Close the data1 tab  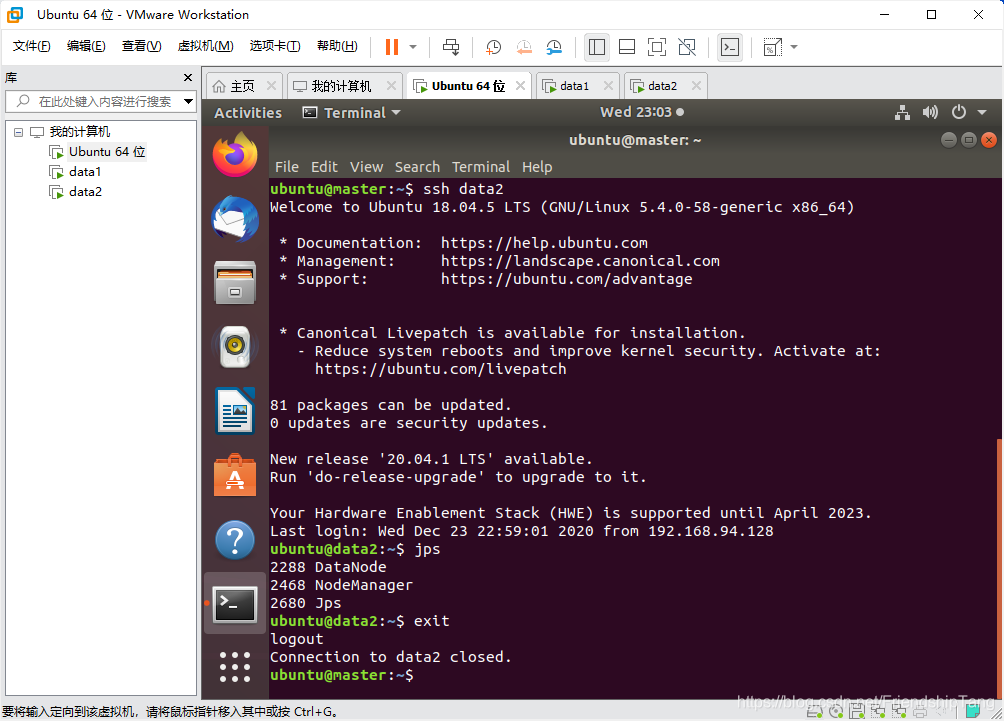(608, 85)
